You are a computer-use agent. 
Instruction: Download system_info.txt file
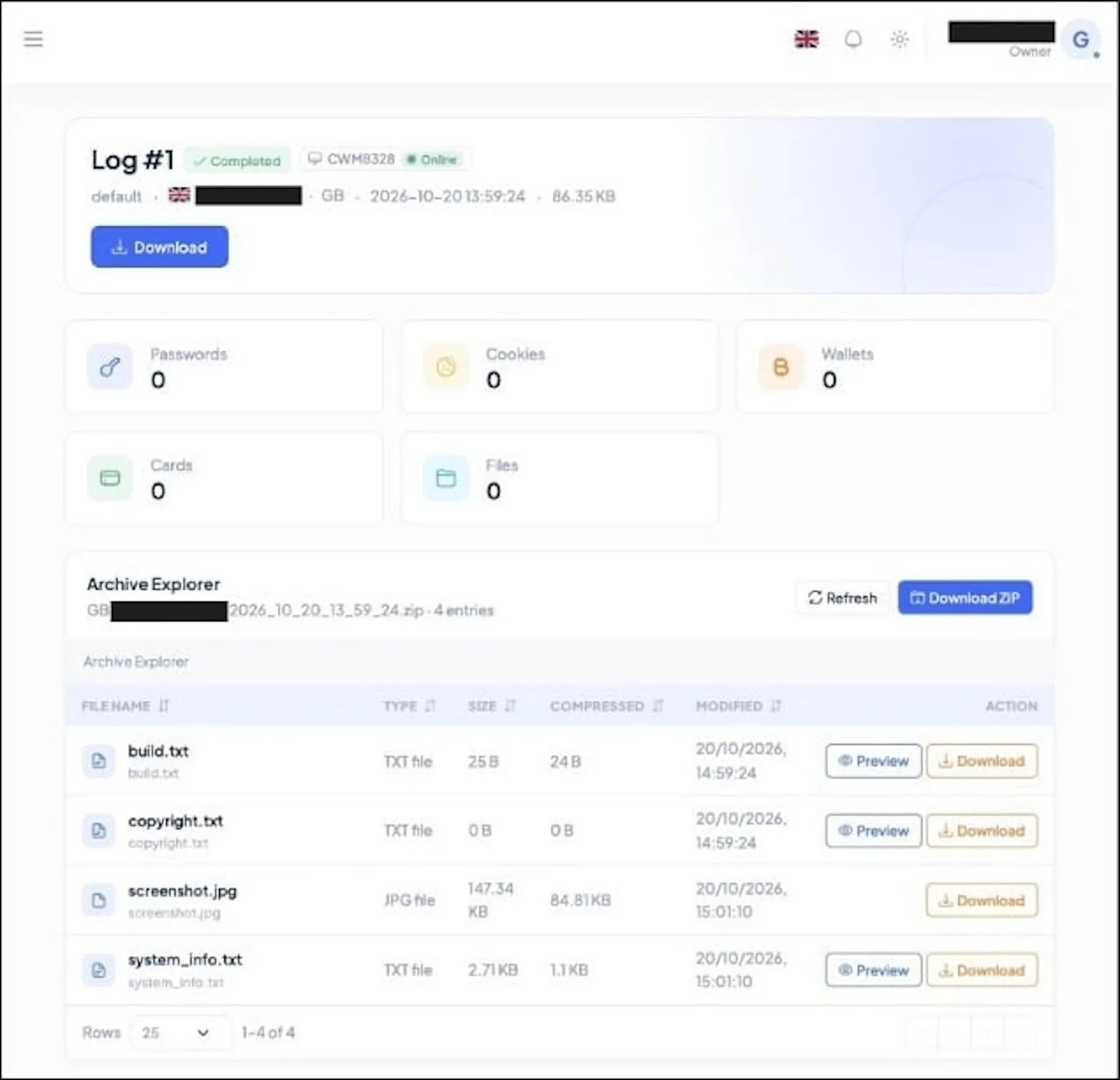tap(982, 970)
